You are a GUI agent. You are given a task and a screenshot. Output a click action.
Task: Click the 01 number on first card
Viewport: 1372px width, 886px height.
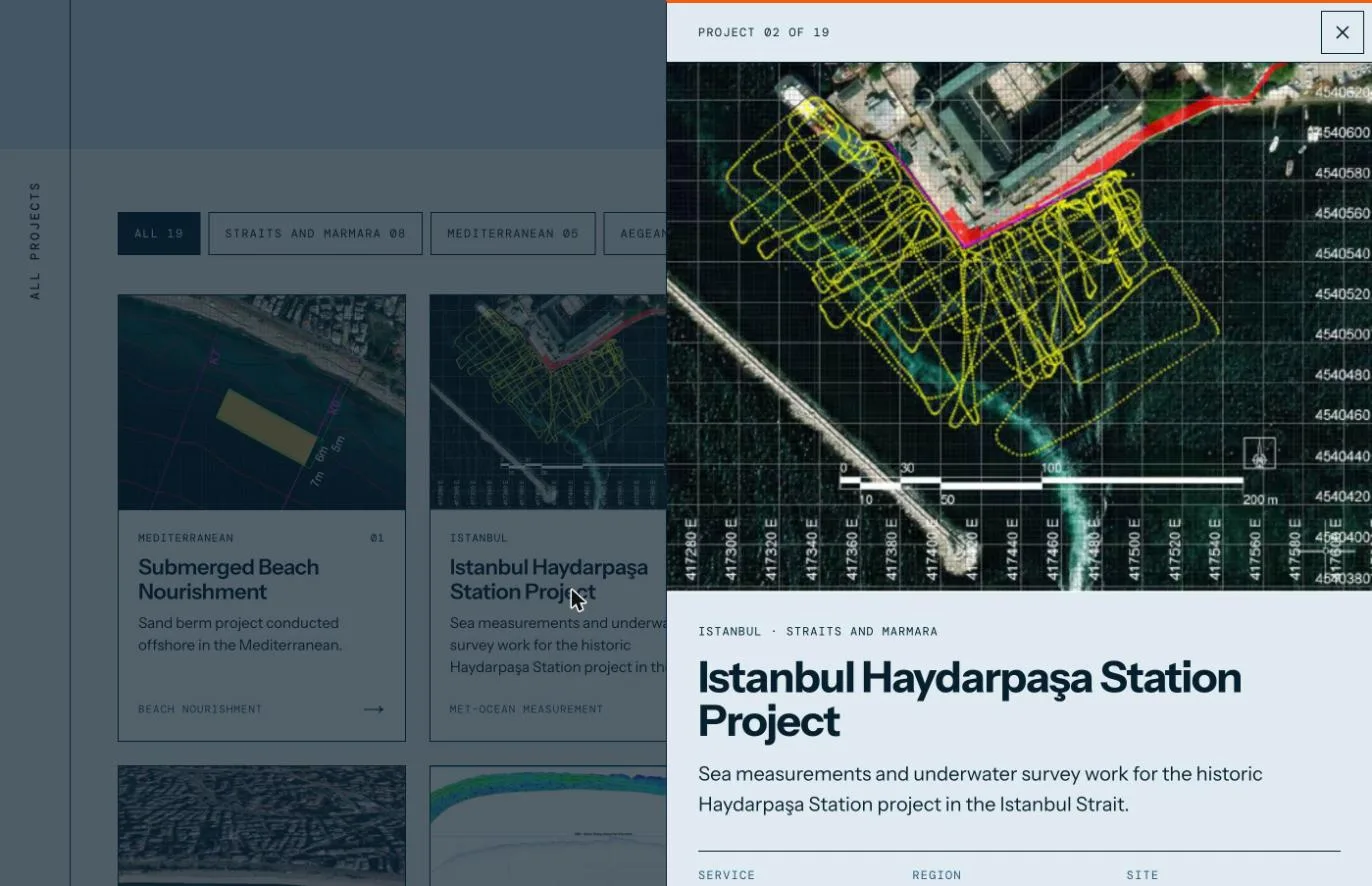pos(377,538)
